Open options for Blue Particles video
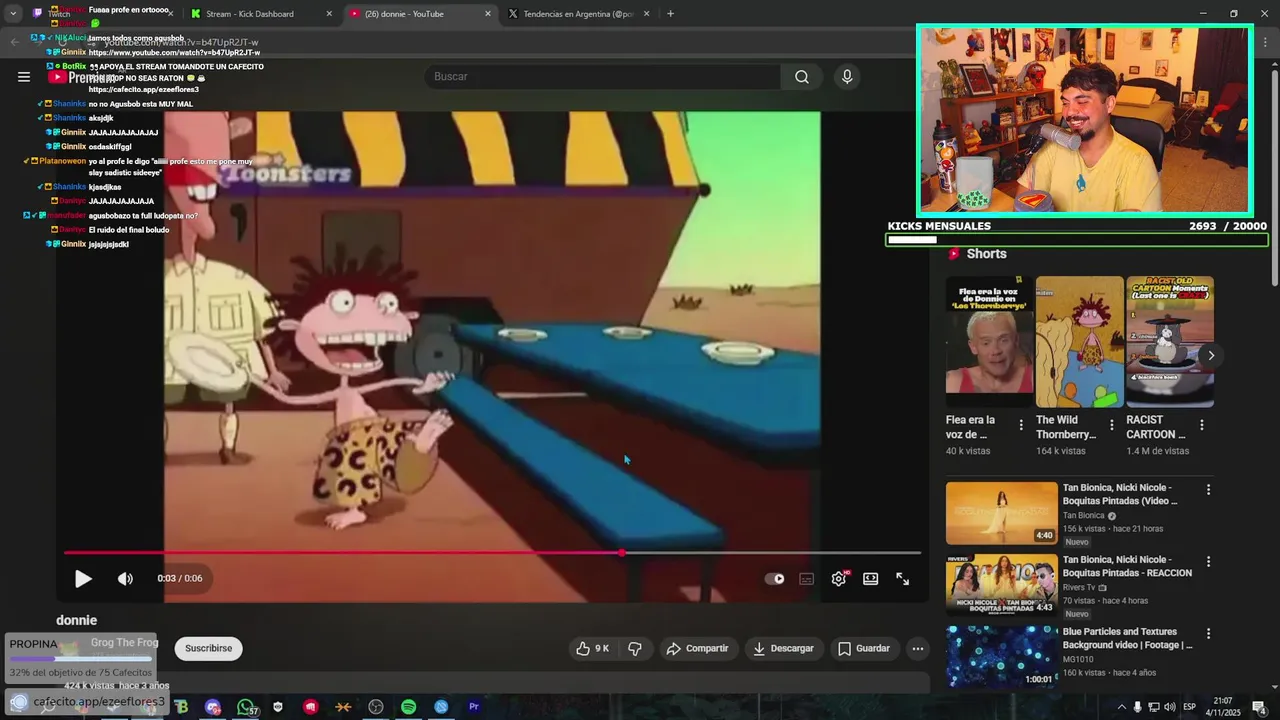Screen dimensions: 1280x720 click(1208, 634)
